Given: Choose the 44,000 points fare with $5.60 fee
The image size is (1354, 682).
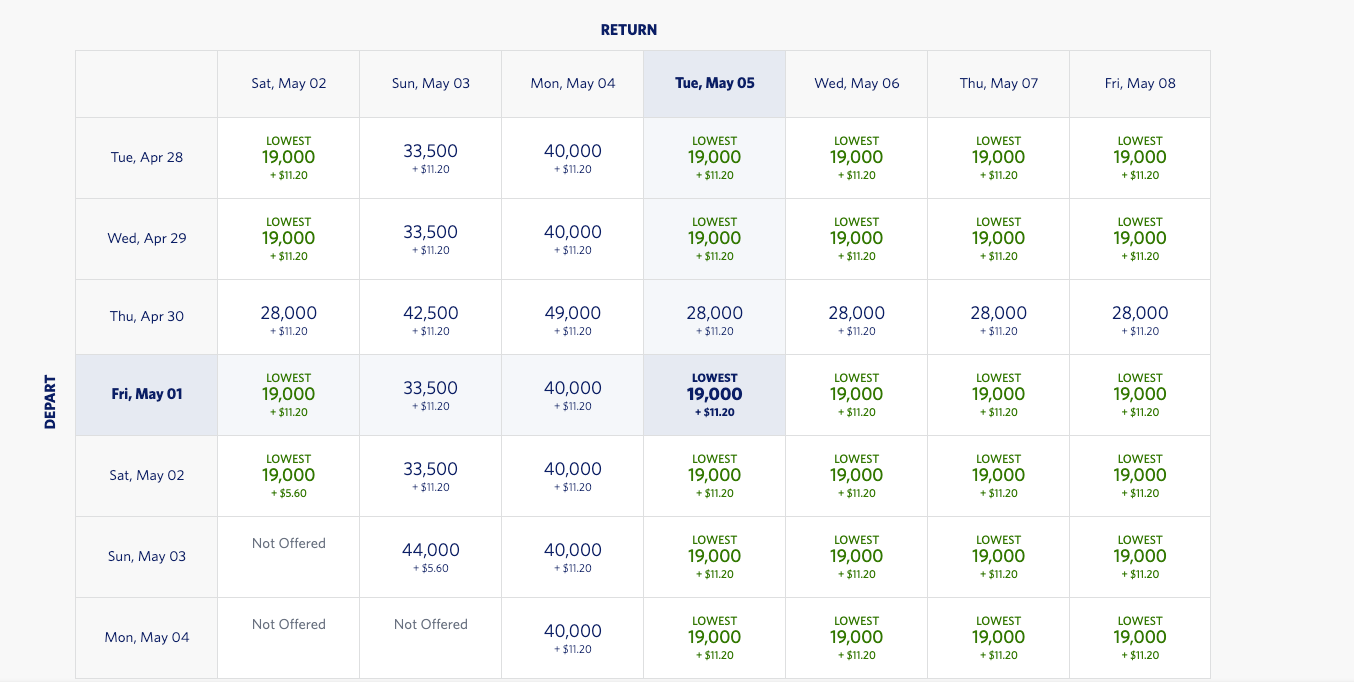Looking at the screenshot, I should [430, 556].
